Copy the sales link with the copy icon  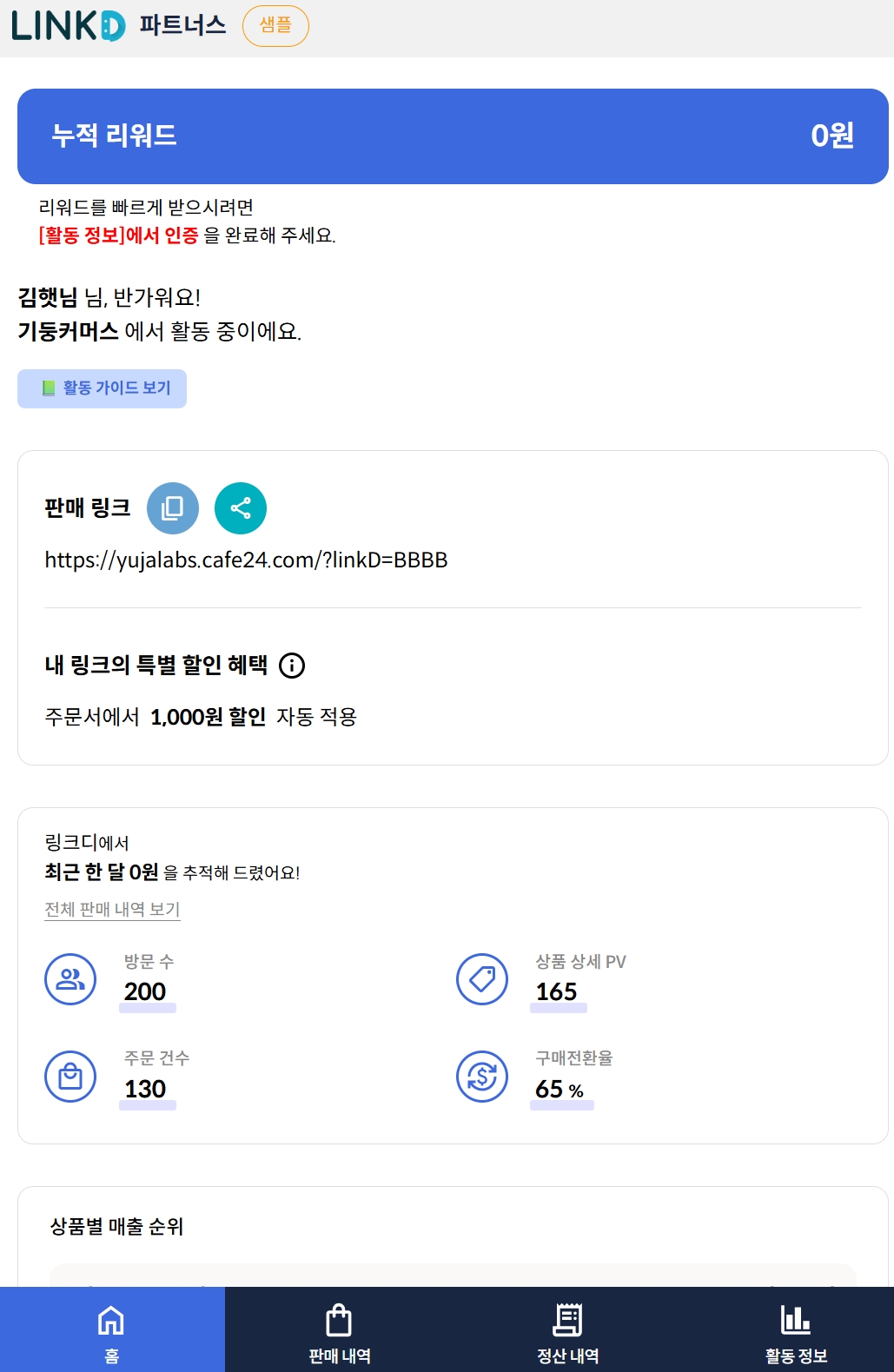pos(173,508)
